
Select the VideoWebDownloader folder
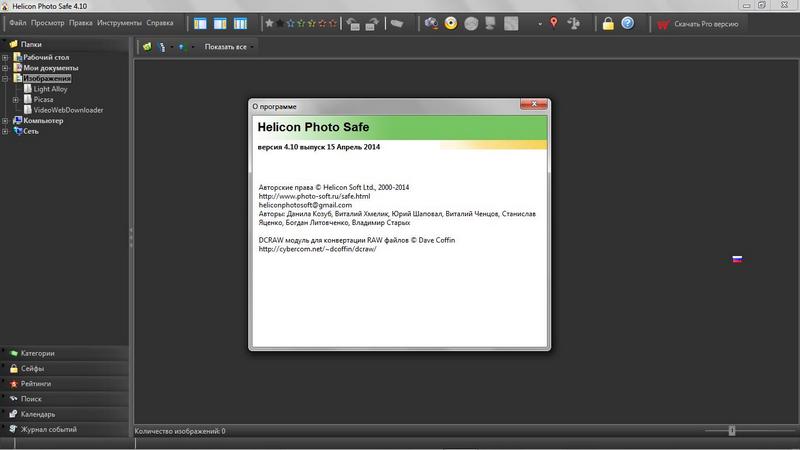tap(68, 110)
